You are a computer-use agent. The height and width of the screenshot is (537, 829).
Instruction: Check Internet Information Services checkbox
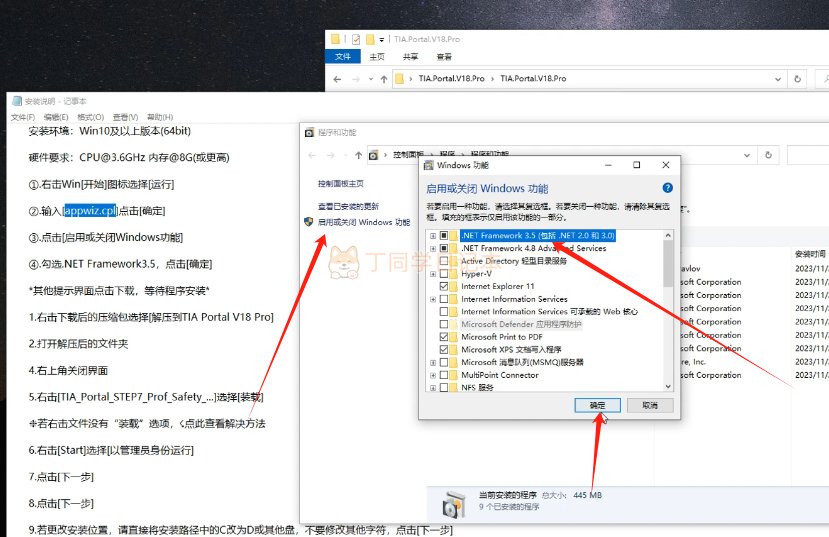coord(444,299)
